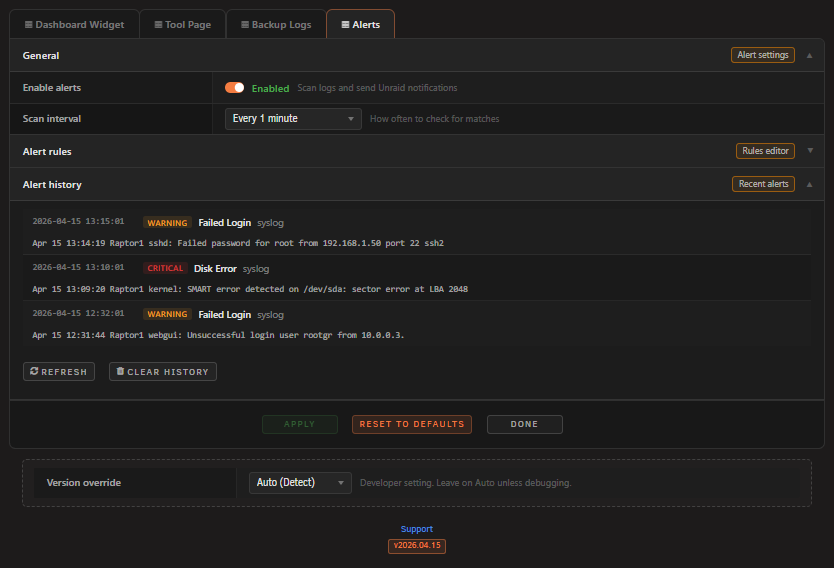Click the SMART error detected log line
The image size is (834, 568).
[x=250, y=289]
